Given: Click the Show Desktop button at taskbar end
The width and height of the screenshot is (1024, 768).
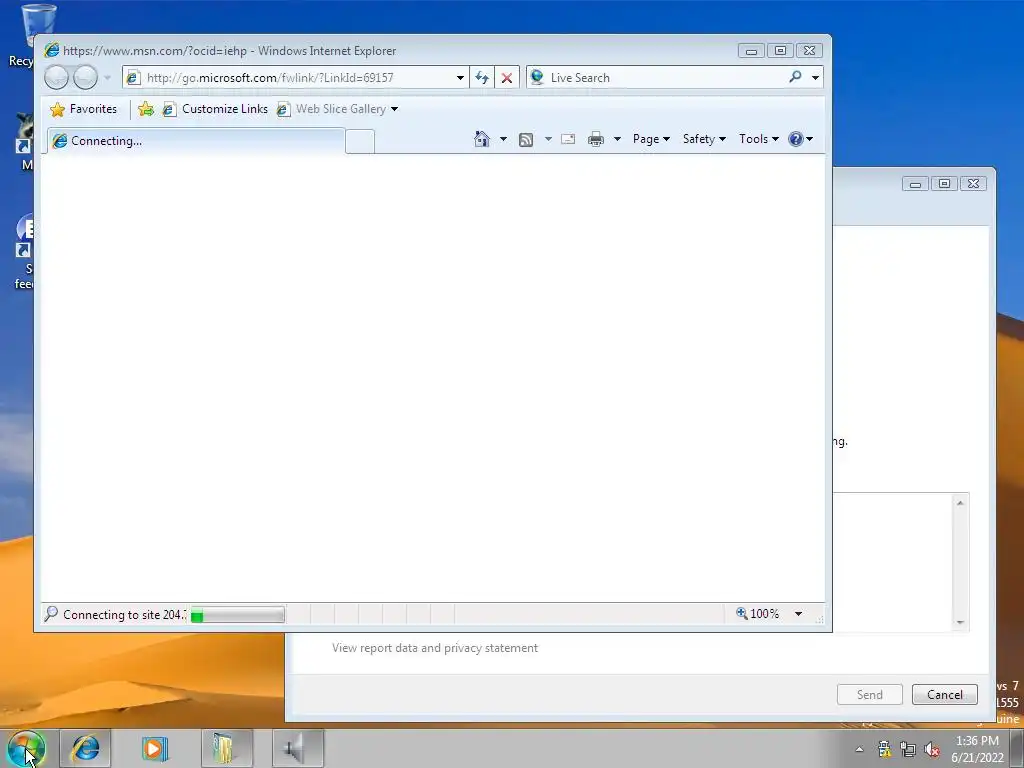Looking at the screenshot, I should pyautogui.click(x=1017, y=748).
